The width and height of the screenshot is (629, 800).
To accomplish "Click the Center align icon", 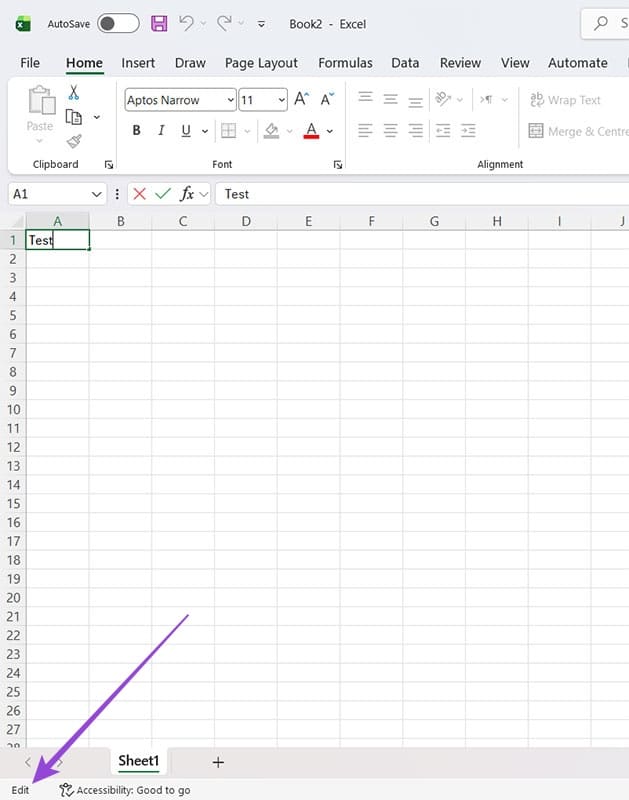I will [x=390, y=131].
